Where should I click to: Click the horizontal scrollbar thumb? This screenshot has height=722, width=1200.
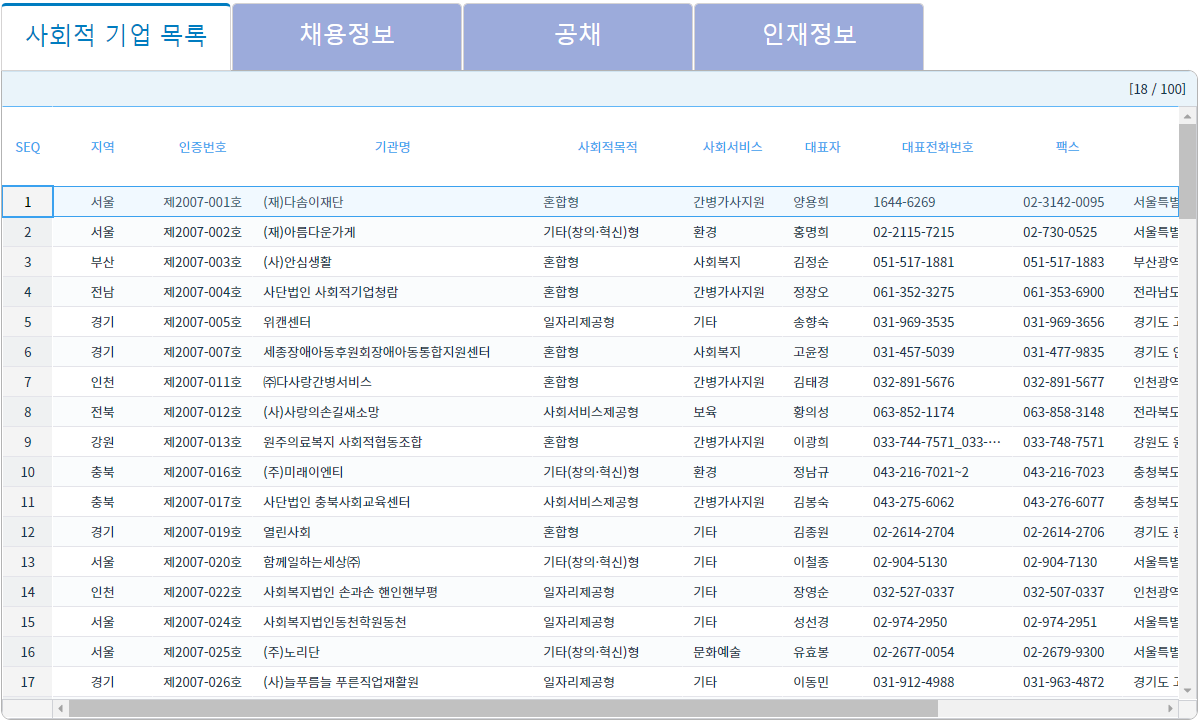[504, 708]
